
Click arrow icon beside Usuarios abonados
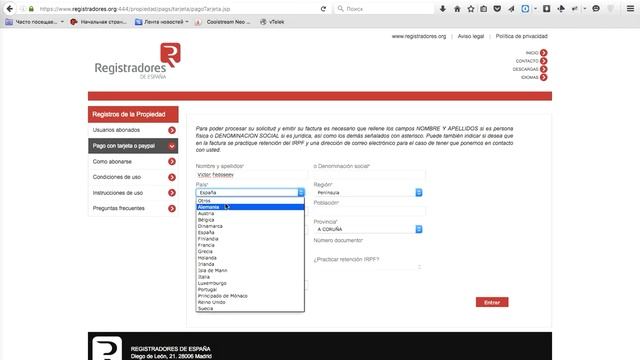172,130
